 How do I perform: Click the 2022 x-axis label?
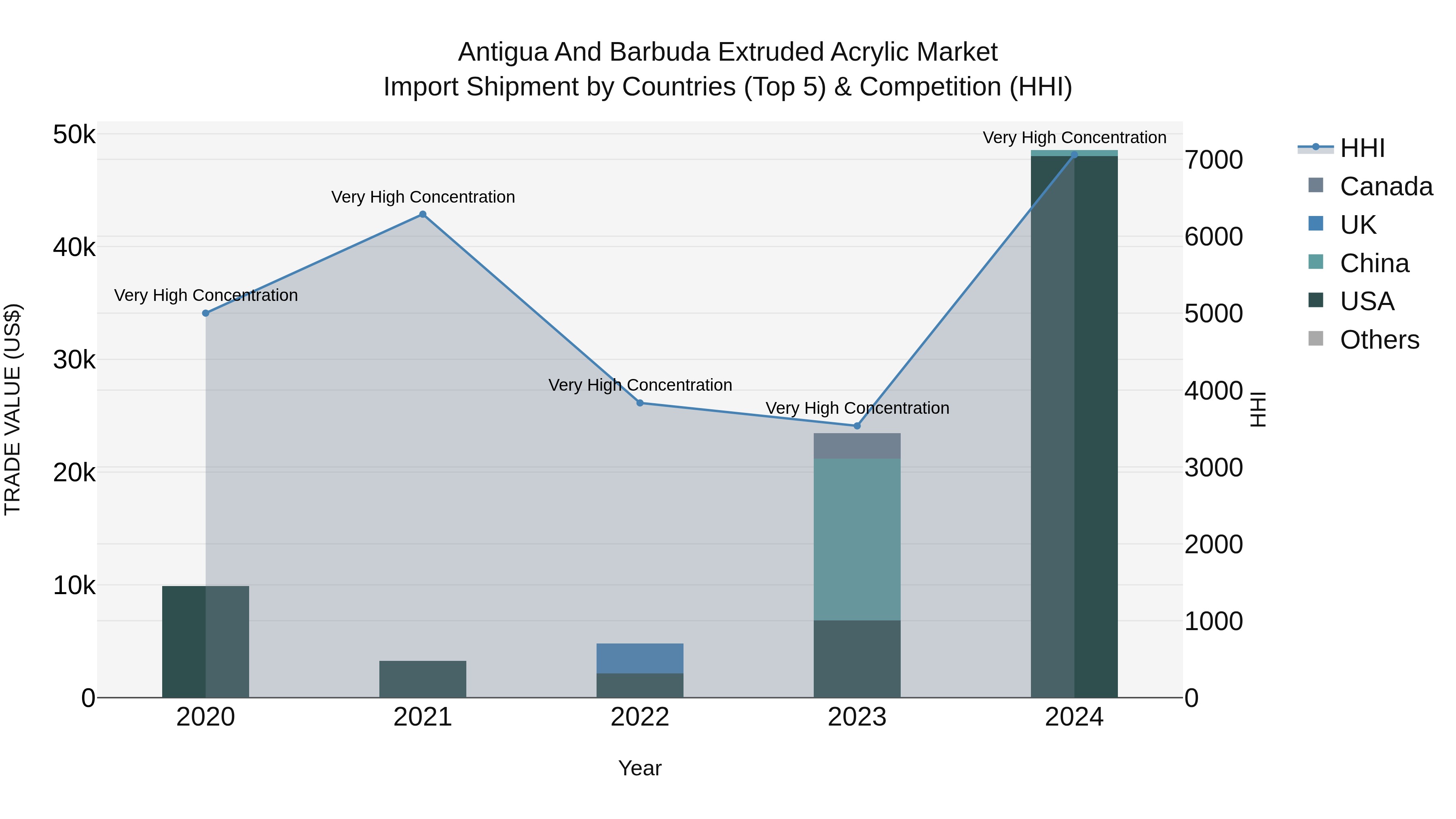tap(640, 717)
